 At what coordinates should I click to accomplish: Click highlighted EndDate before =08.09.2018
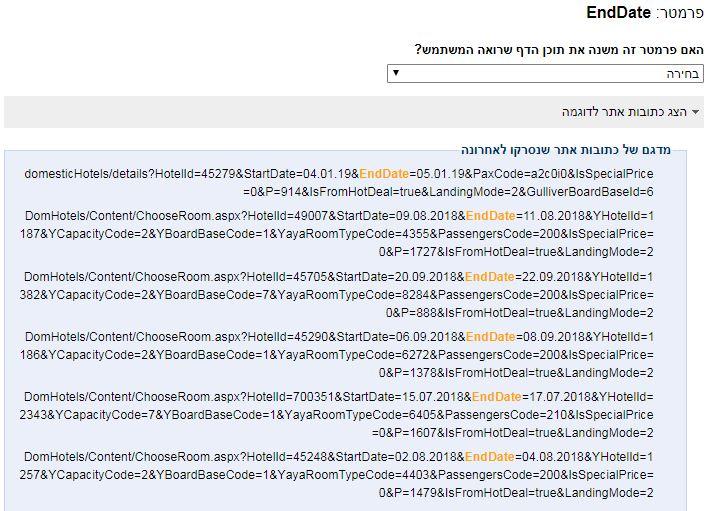tap(490, 337)
